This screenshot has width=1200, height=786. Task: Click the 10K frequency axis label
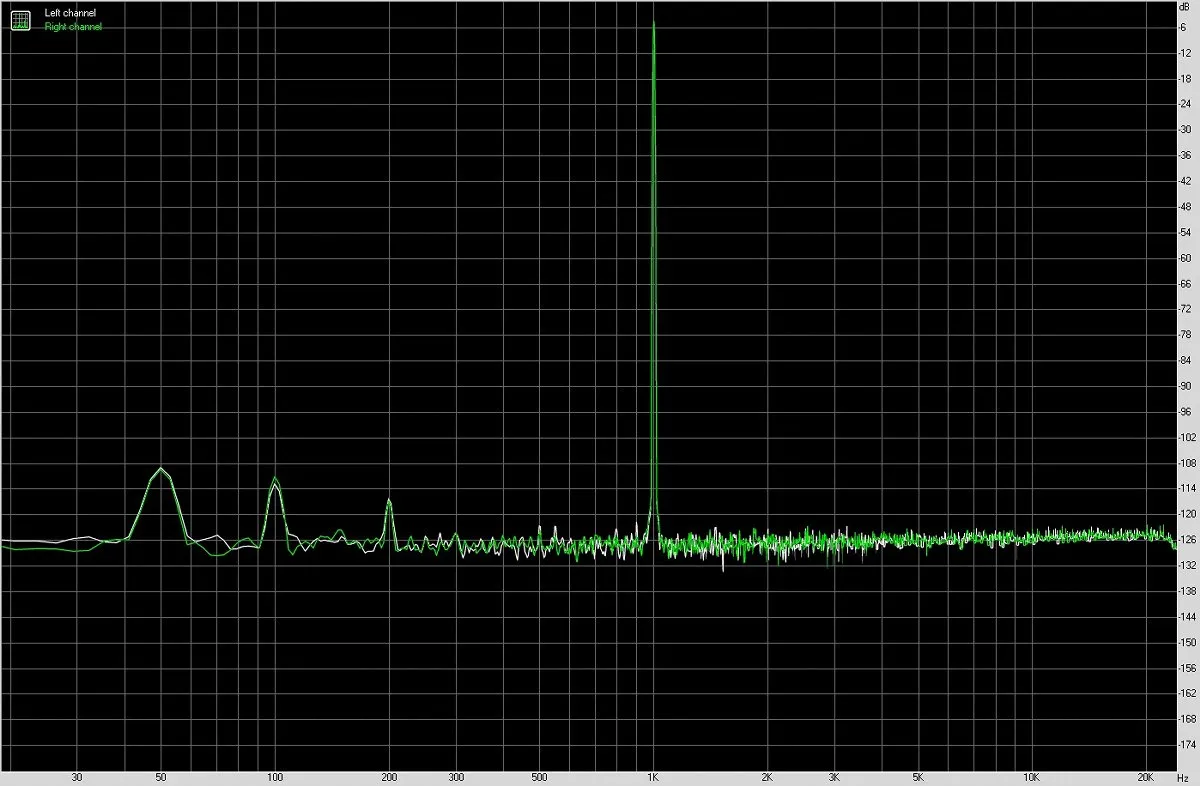(x=1031, y=777)
